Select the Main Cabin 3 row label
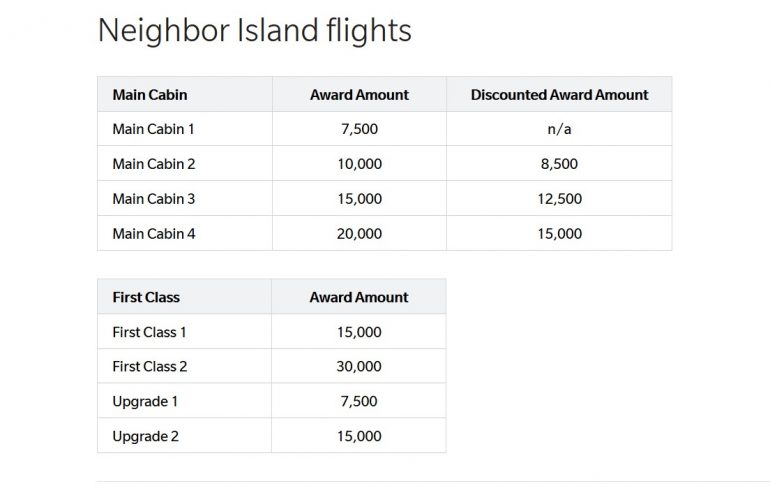The width and height of the screenshot is (770, 495). (x=154, y=199)
